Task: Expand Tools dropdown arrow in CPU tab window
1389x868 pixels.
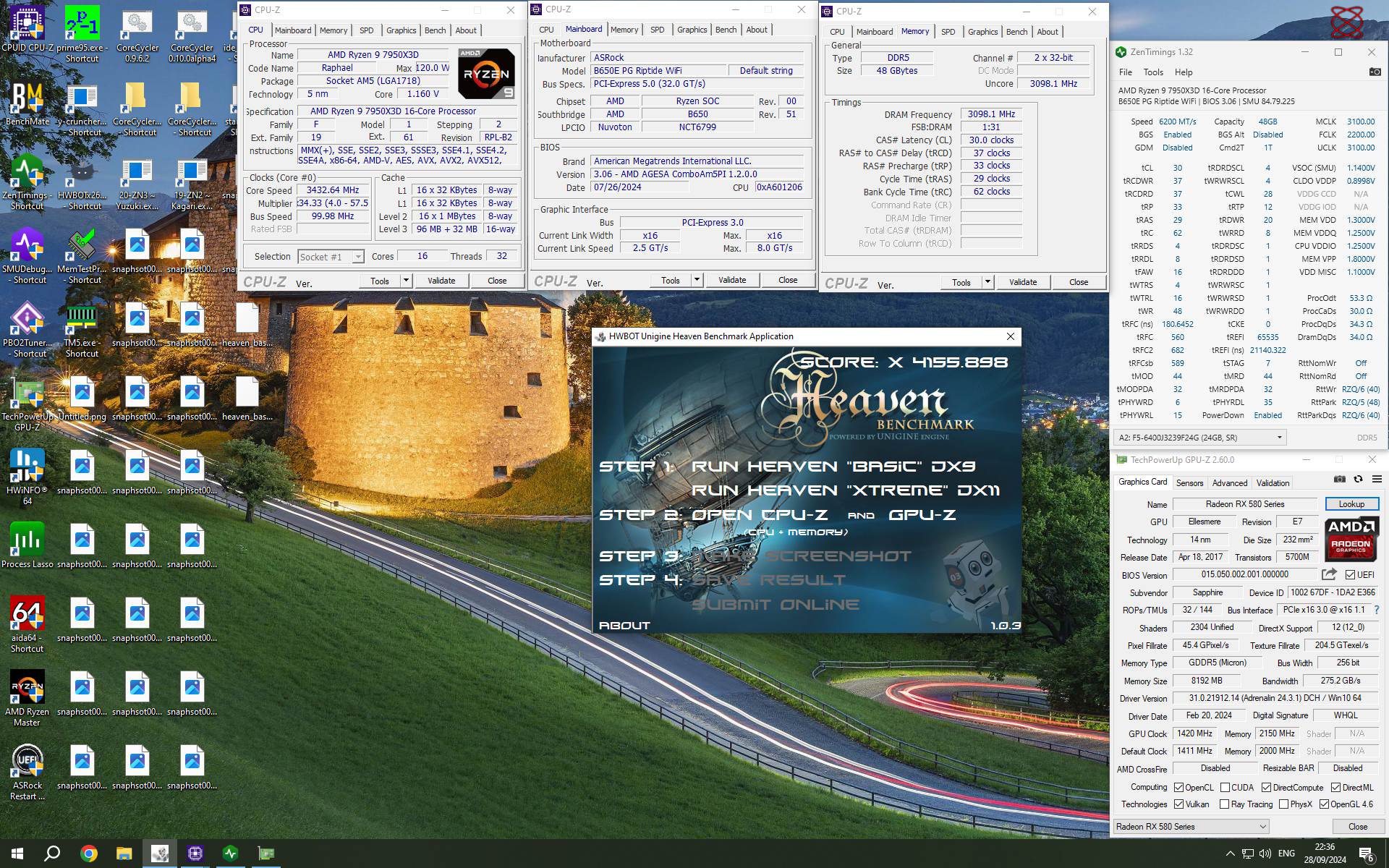Action: pos(406,281)
